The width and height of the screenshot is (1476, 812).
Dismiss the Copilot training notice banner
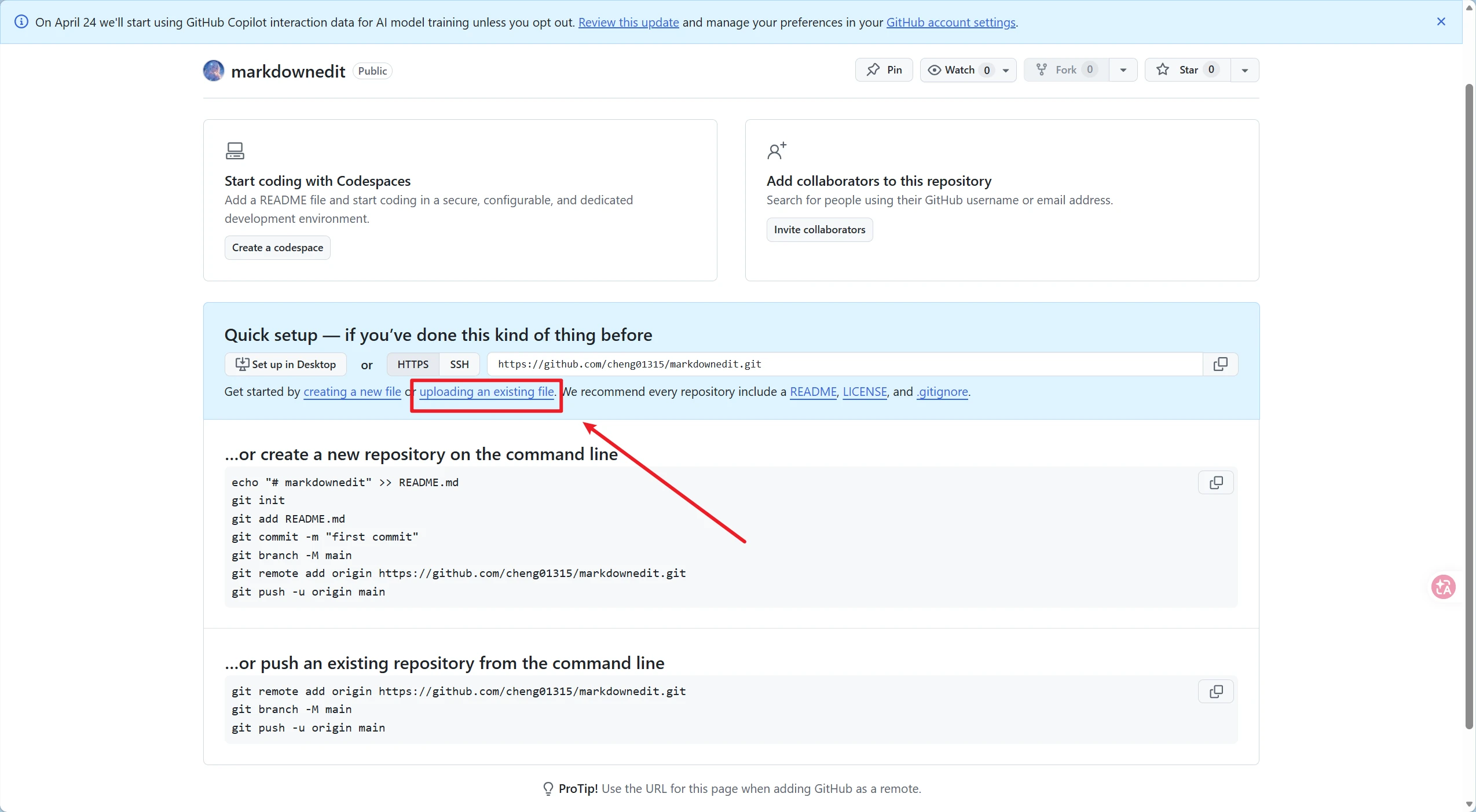pyautogui.click(x=1441, y=22)
